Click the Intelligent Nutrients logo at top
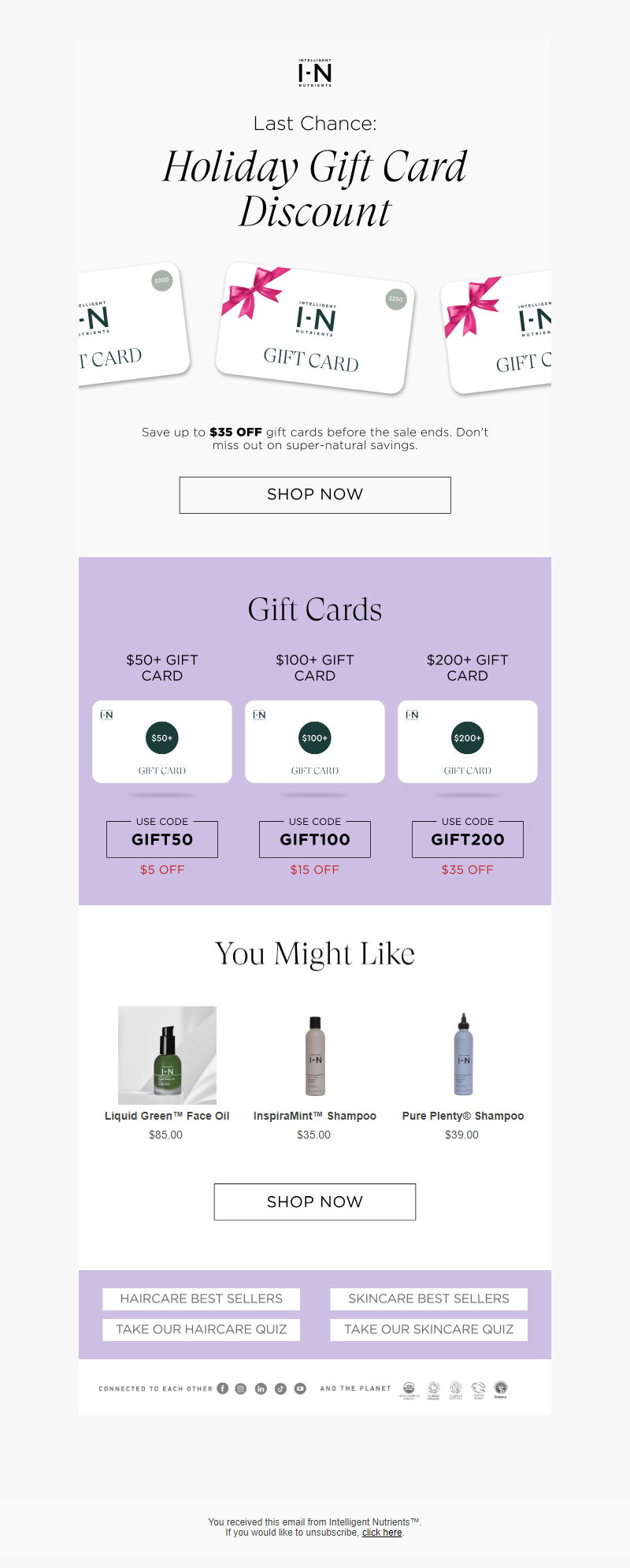630x1568 pixels. pos(315,72)
